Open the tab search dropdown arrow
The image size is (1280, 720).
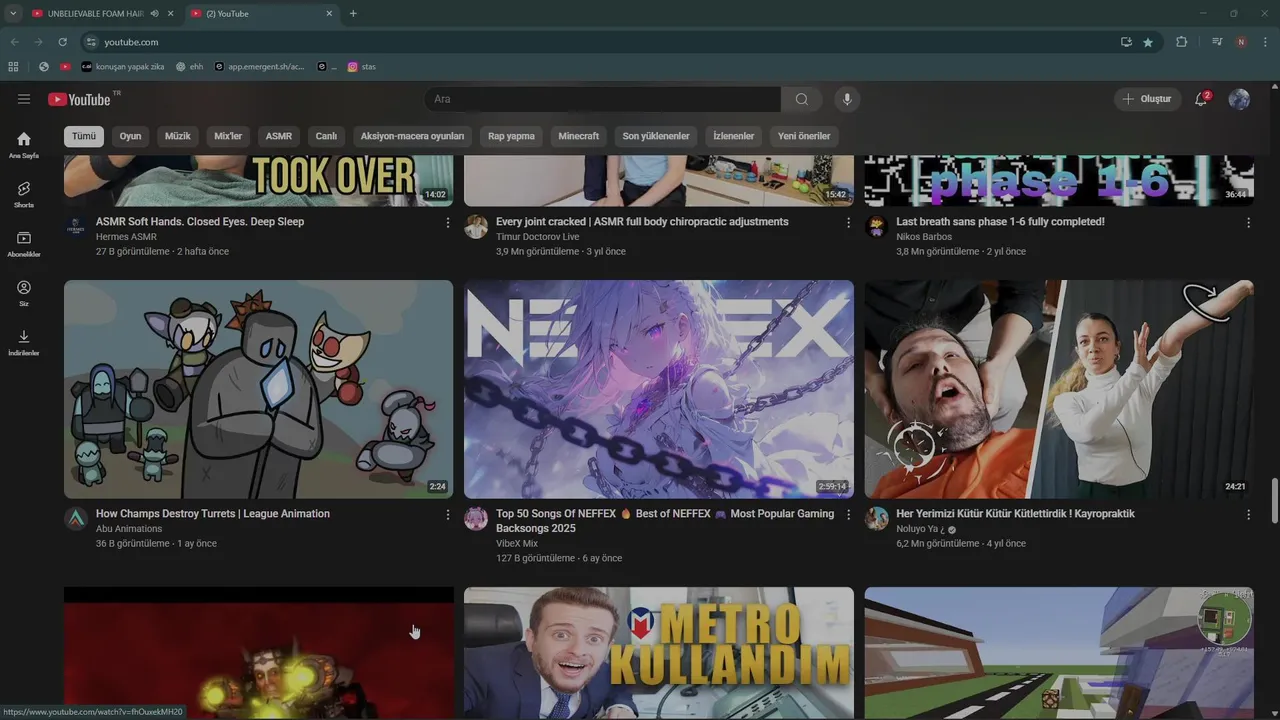13,14
